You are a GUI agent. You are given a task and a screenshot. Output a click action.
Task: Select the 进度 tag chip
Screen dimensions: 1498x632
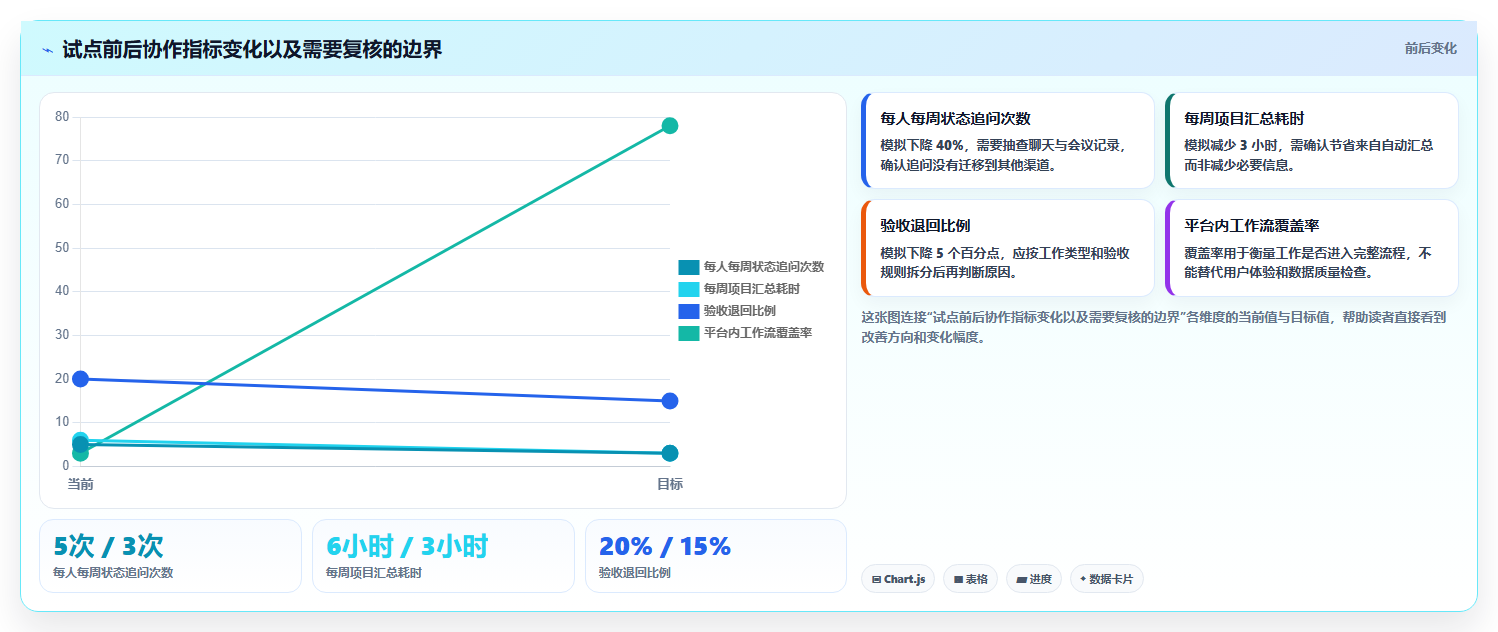[x=1034, y=579]
